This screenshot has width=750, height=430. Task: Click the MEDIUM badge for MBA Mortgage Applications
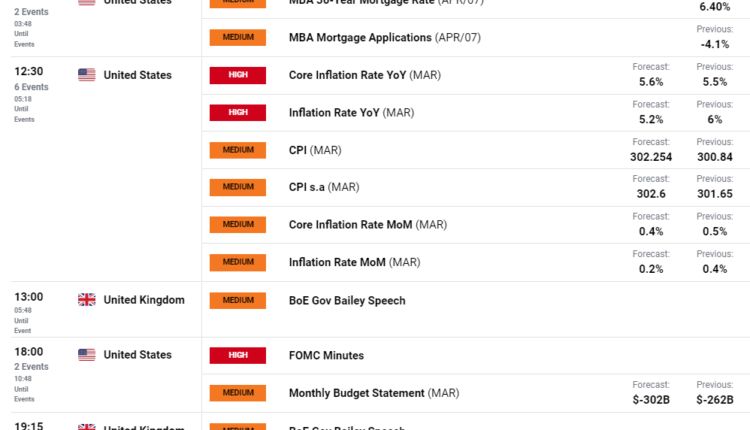[x=237, y=37]
